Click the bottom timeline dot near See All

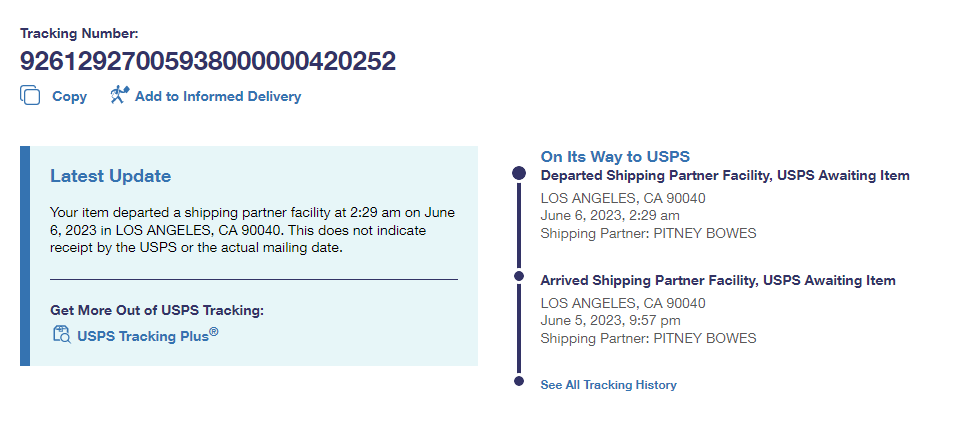[x=518, y=381]
